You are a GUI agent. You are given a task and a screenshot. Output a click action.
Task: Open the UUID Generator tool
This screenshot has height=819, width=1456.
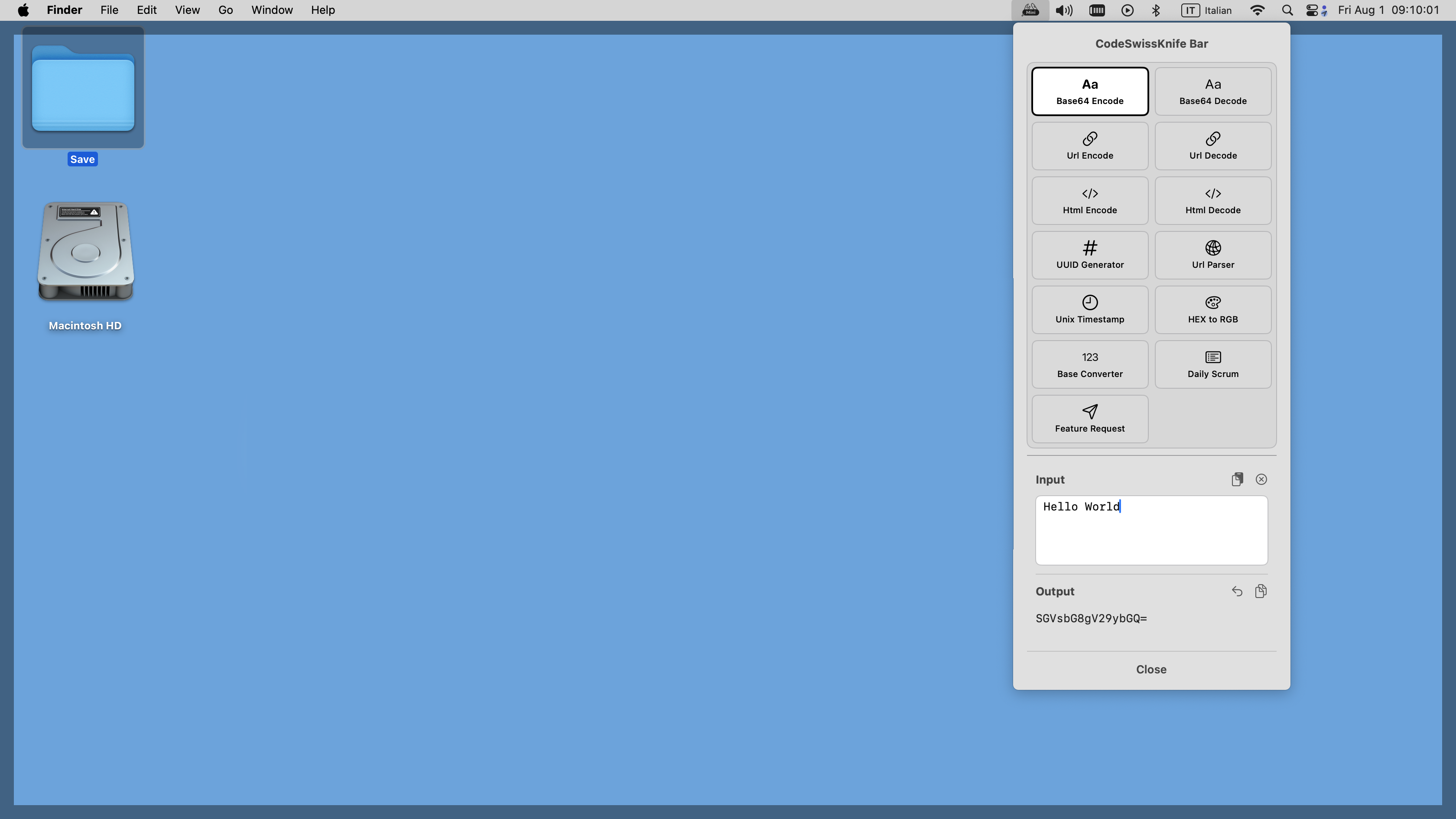click(x=1090, y=255)
